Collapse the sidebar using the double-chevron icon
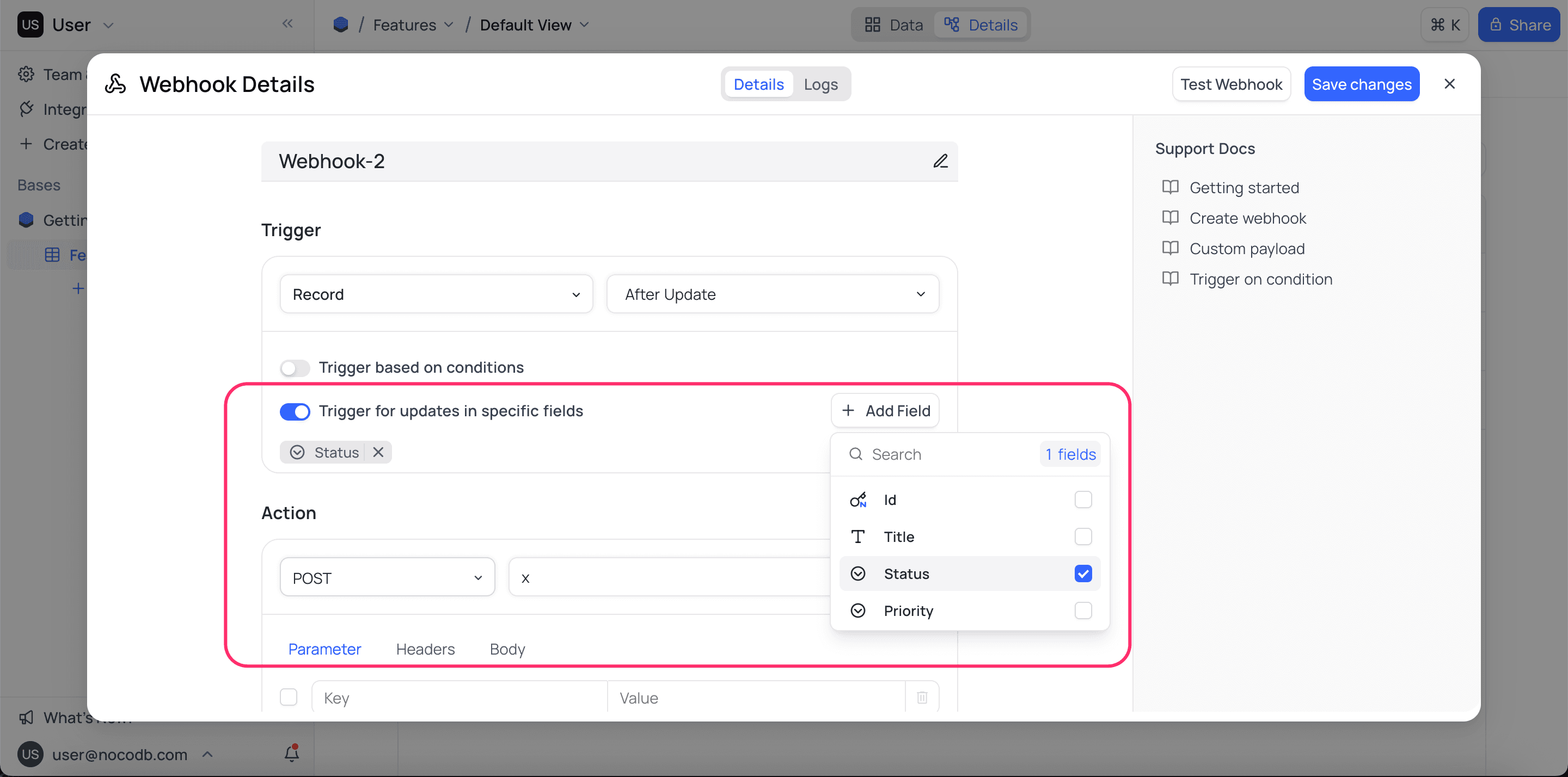The width and height of the screenshot is (1568, 777). click(287, 23)
